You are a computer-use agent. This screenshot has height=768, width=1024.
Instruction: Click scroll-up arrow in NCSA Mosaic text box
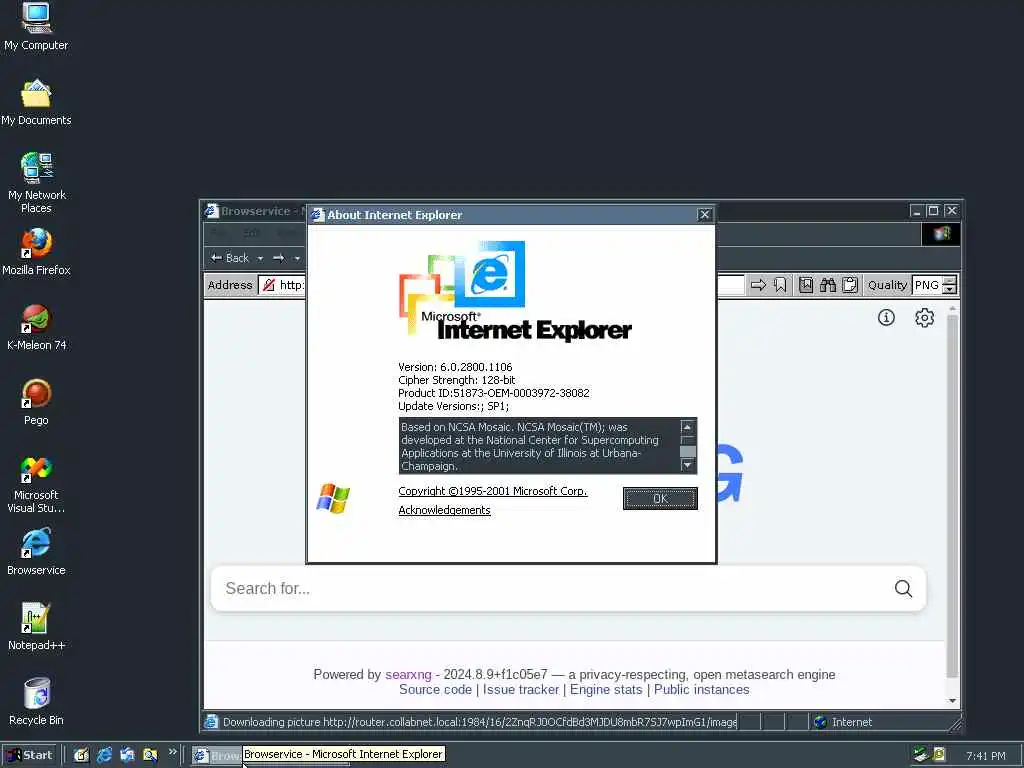687,426
